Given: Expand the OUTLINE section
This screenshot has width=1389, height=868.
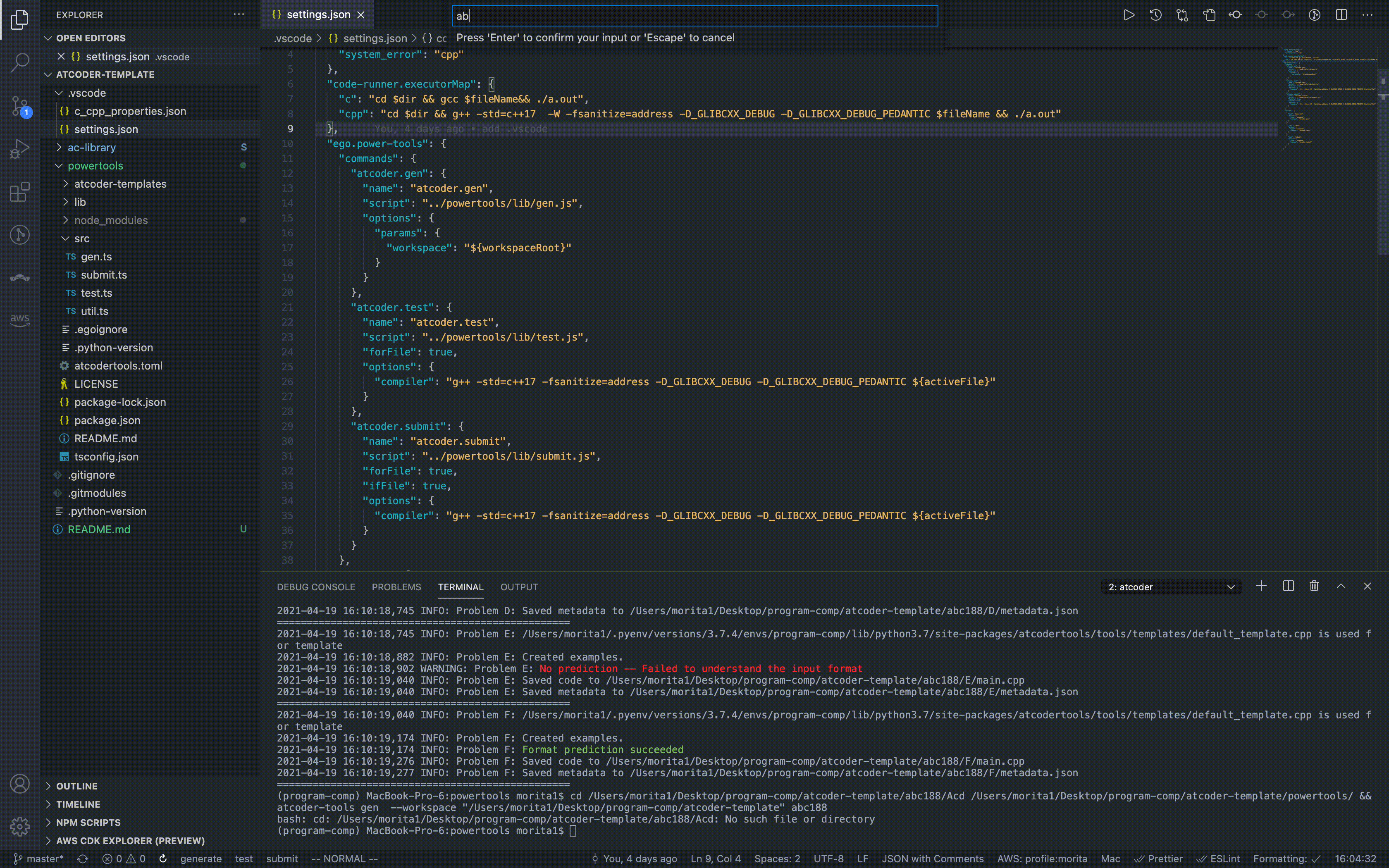Looking at the screenshot, I should [76, 786].
